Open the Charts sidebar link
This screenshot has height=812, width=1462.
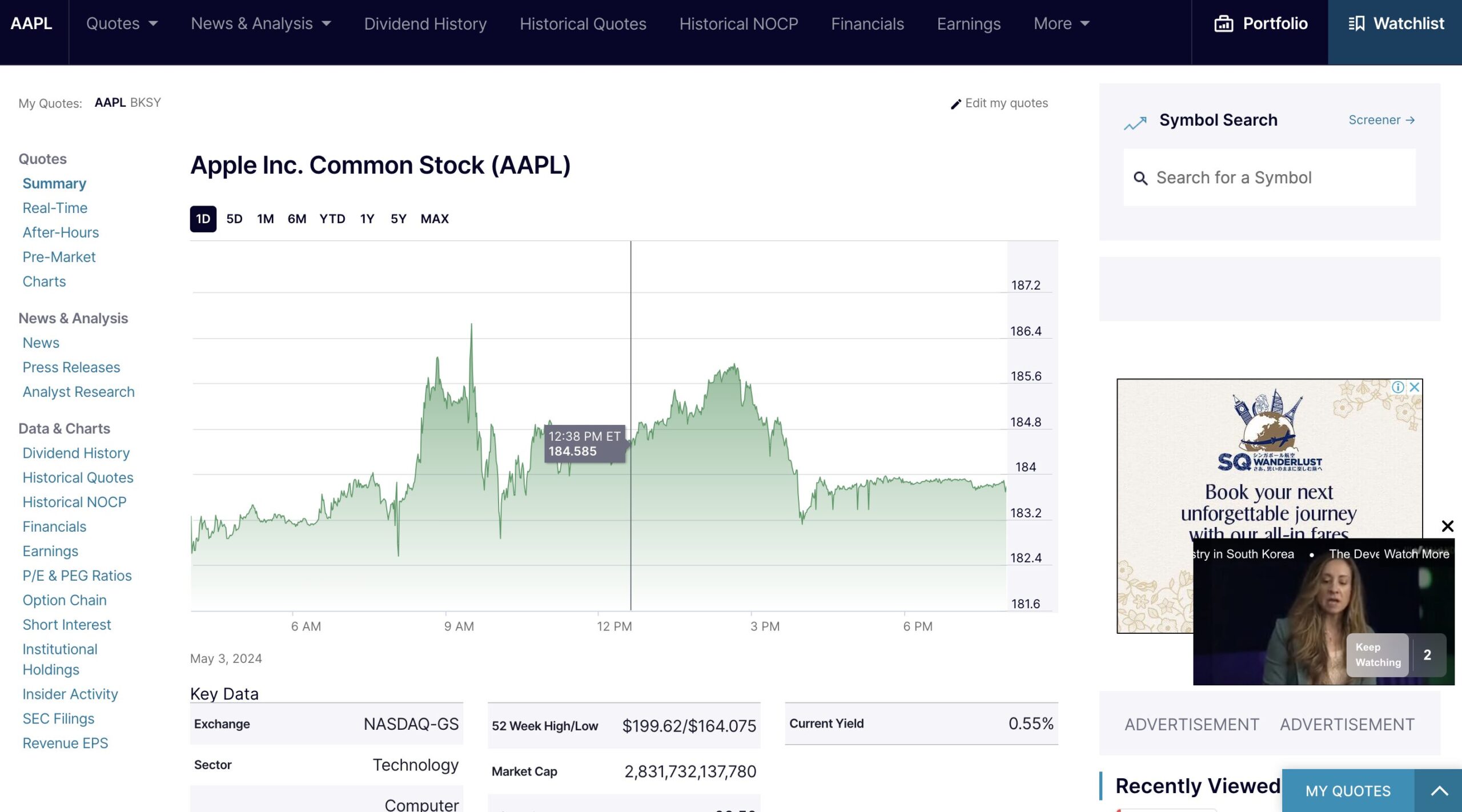(44, 282)
